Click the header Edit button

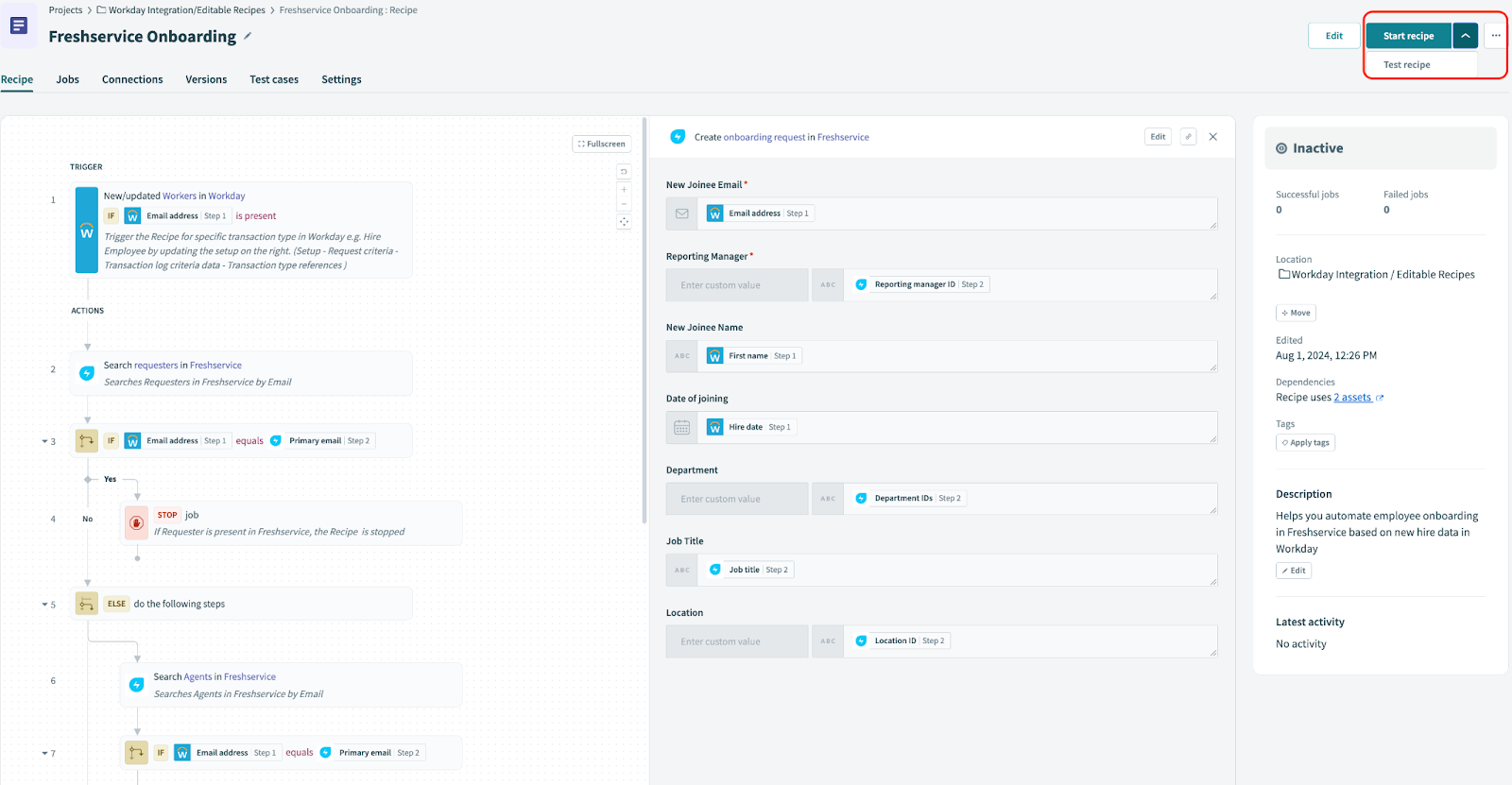click(1333, 36)
